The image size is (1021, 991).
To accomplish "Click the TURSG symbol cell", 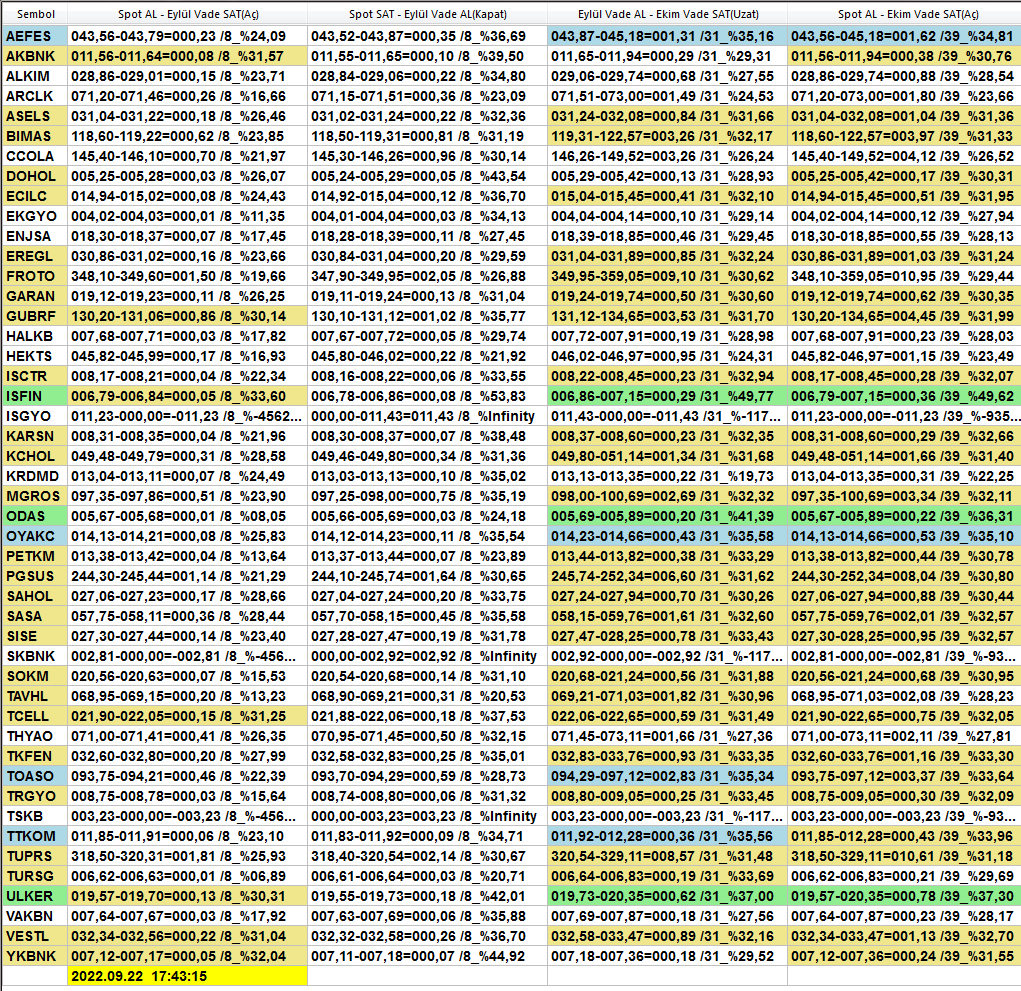I will (35, 877).
